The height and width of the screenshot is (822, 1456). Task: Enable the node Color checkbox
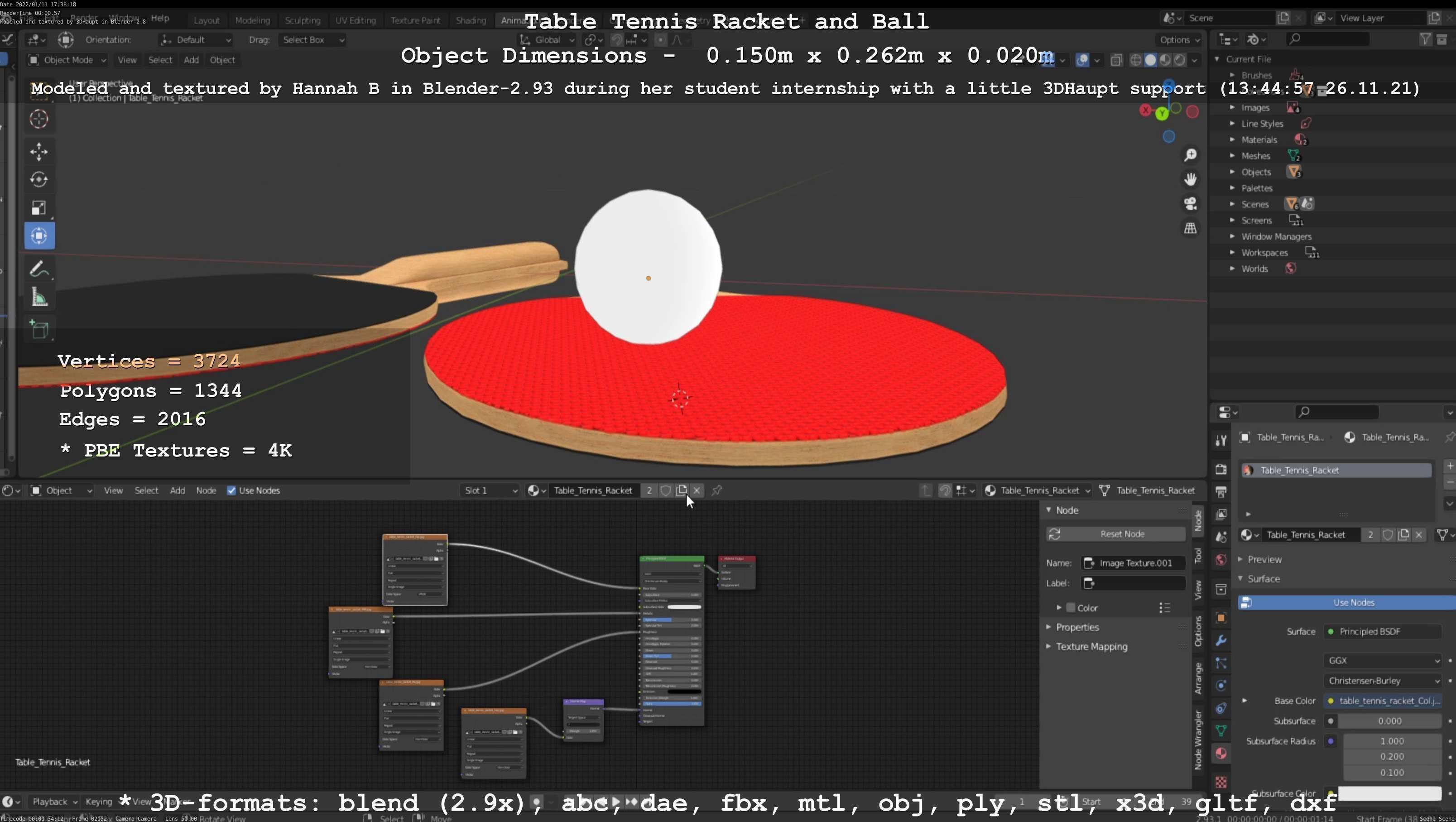click(x=1070, y=608)
